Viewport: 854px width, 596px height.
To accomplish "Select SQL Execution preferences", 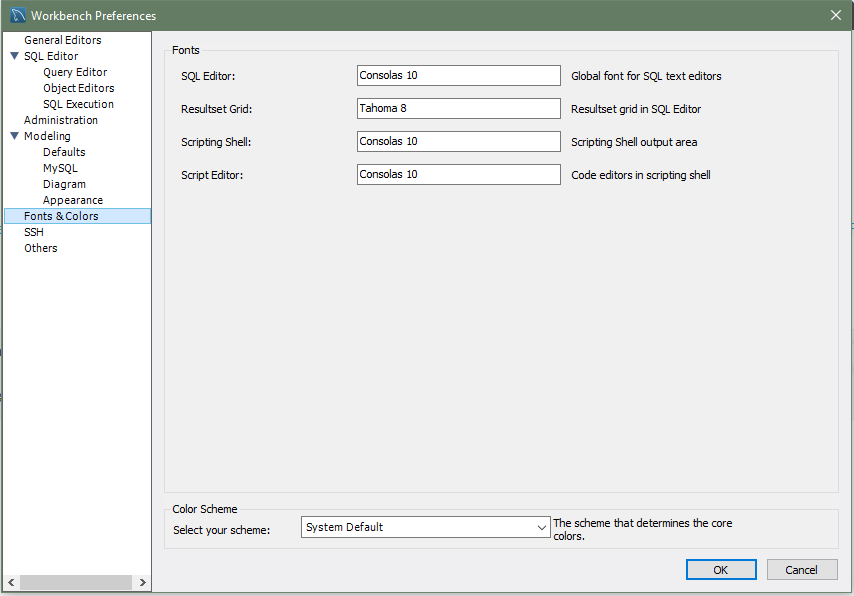I will pyautogui.click(x=78, y=104).
